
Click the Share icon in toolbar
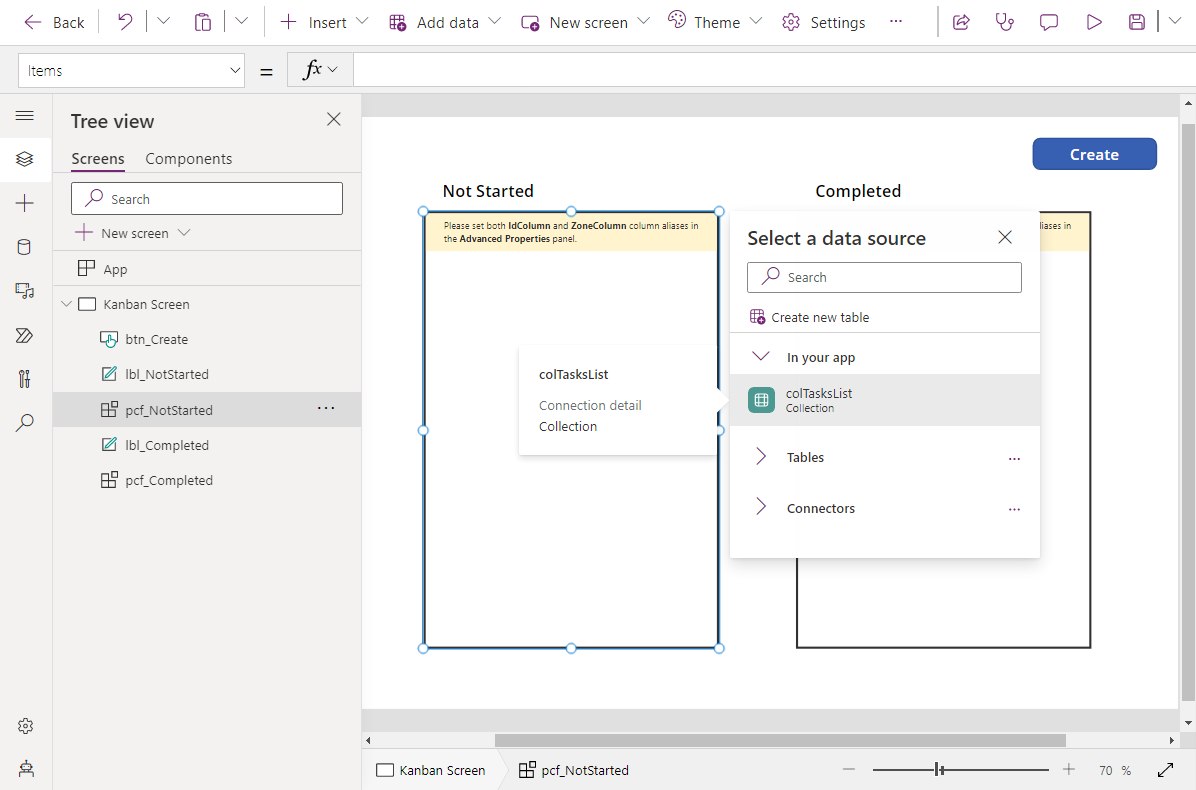click(961, 22)
